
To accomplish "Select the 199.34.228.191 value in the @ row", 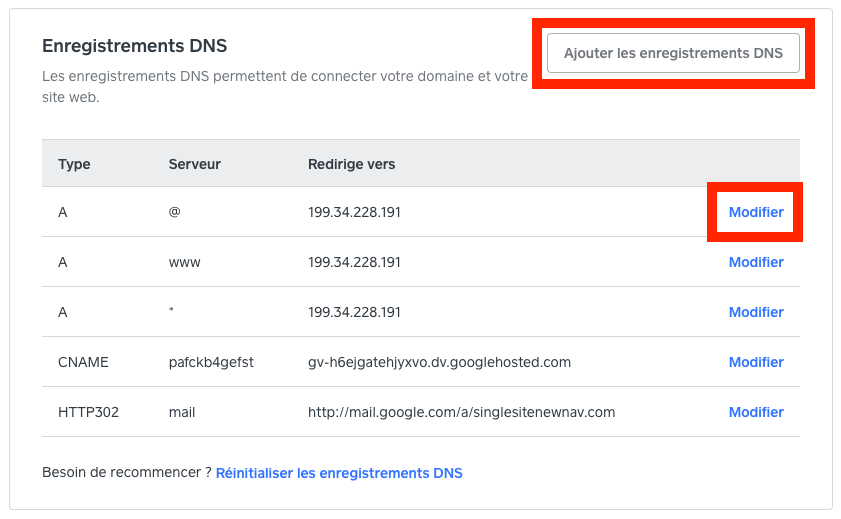I will (354, 212).
